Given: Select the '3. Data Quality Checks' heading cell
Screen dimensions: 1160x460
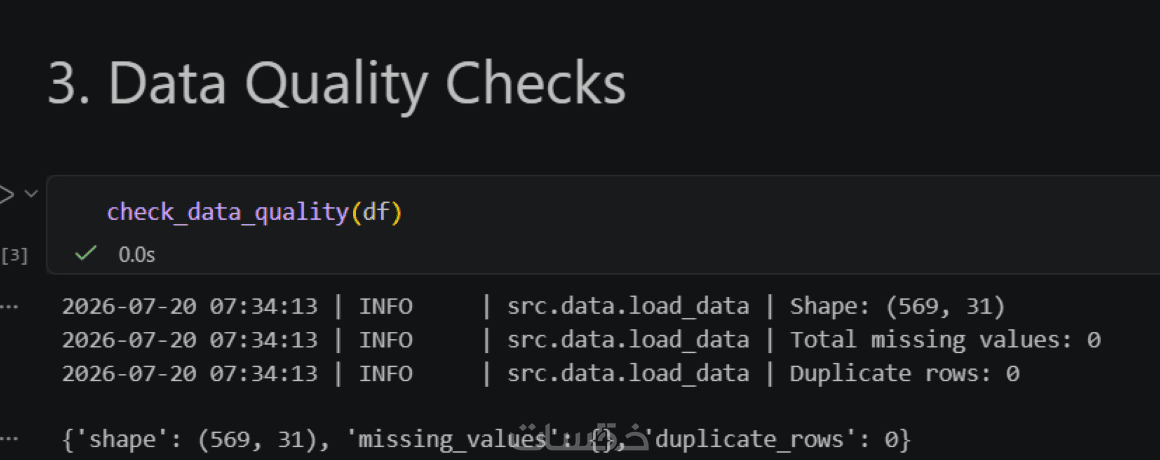Looking at the screenshot, I should (337, 84).
